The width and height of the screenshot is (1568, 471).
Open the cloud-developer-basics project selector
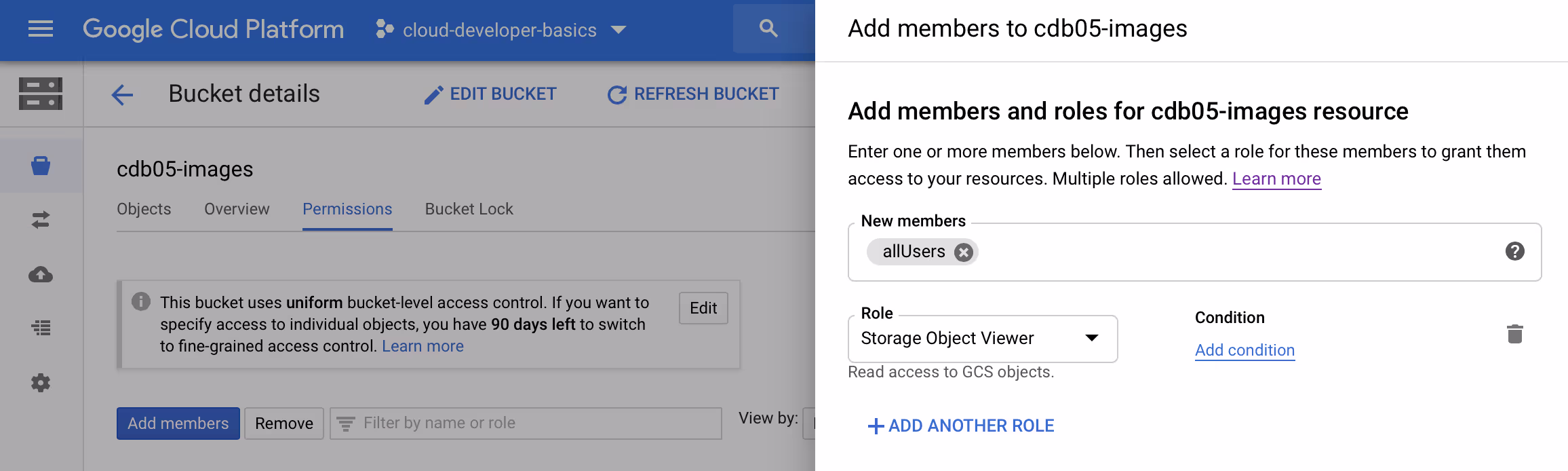tap(501, 30)
